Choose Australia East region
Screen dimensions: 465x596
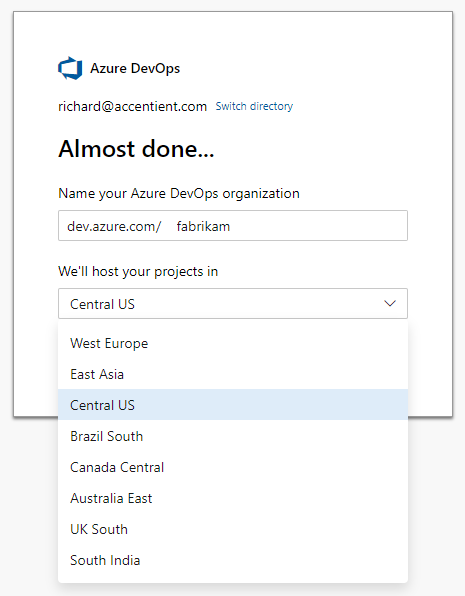pyautogui.click(x=233, y=498)
